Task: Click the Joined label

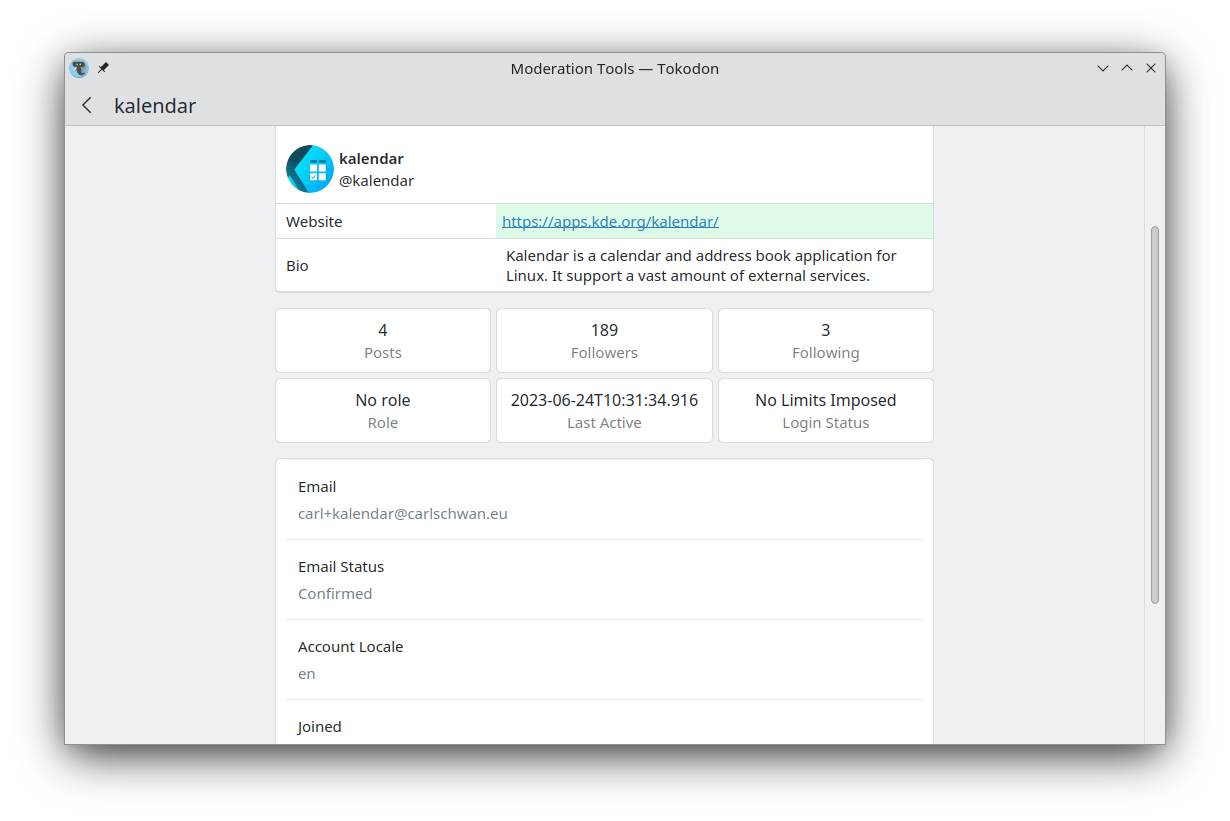Action: pyautogui.click(x=320, y=727)
